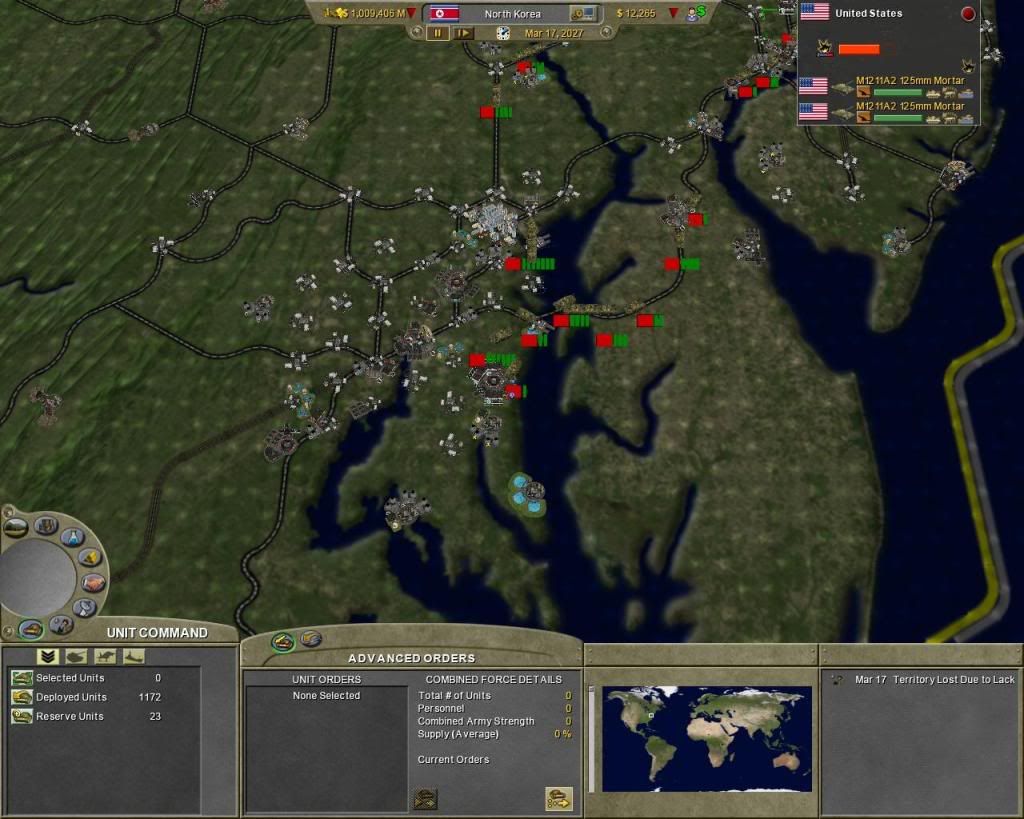The image size is (1024, 819).
Task: Click the Deployed Units row icon
Action: click(22, 697)
